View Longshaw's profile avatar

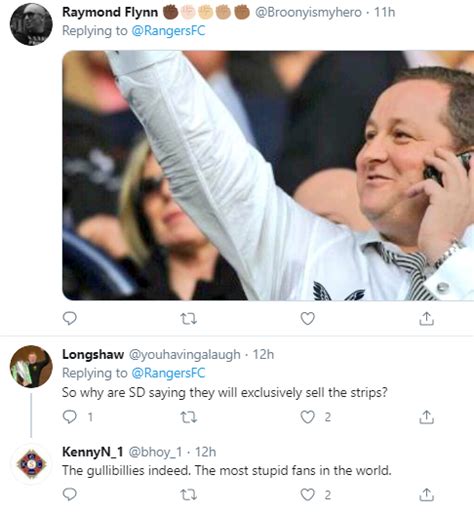pyautogui.click(x=31, y=366)
